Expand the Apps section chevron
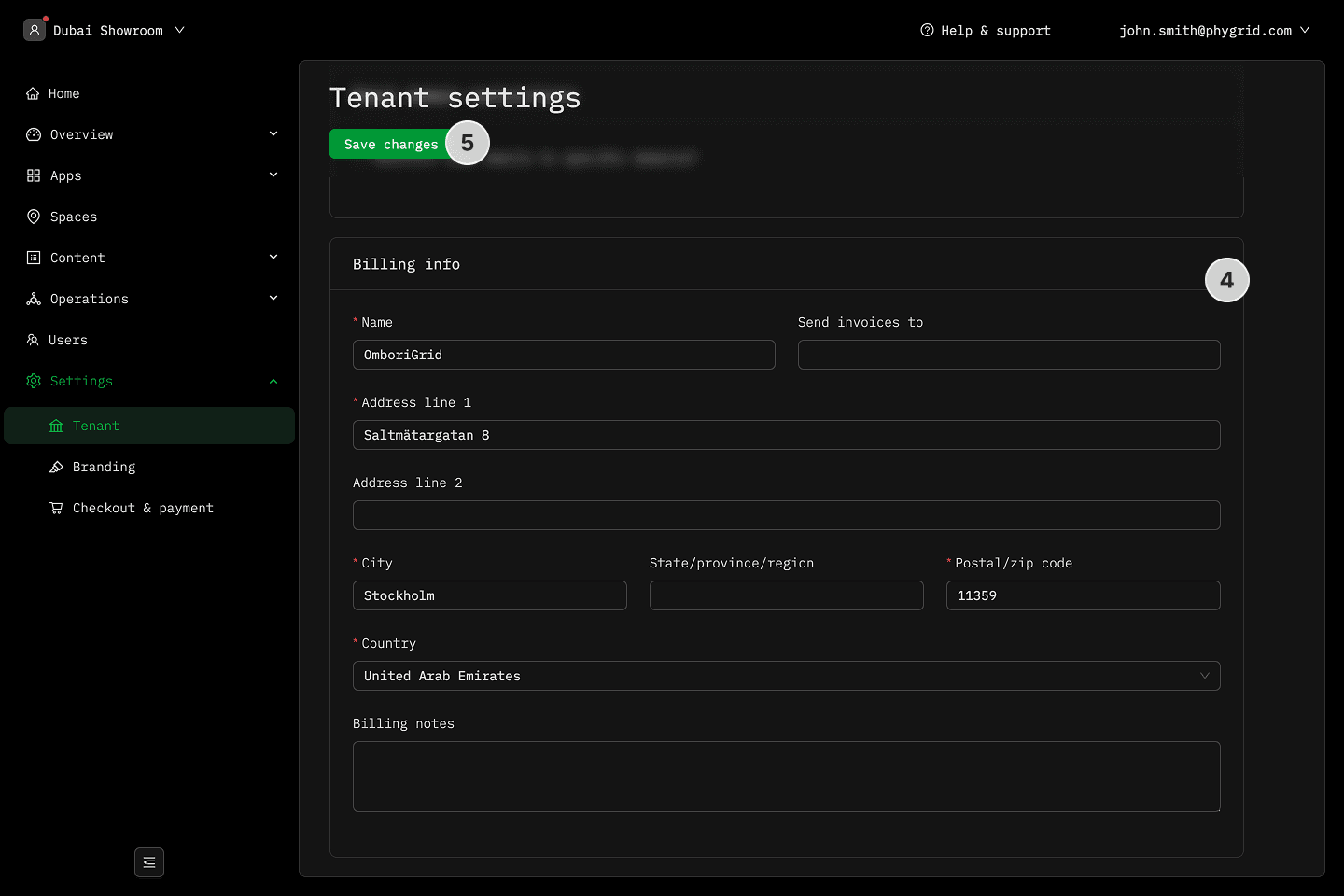1344x896 pixels. [x=273, y=175]
